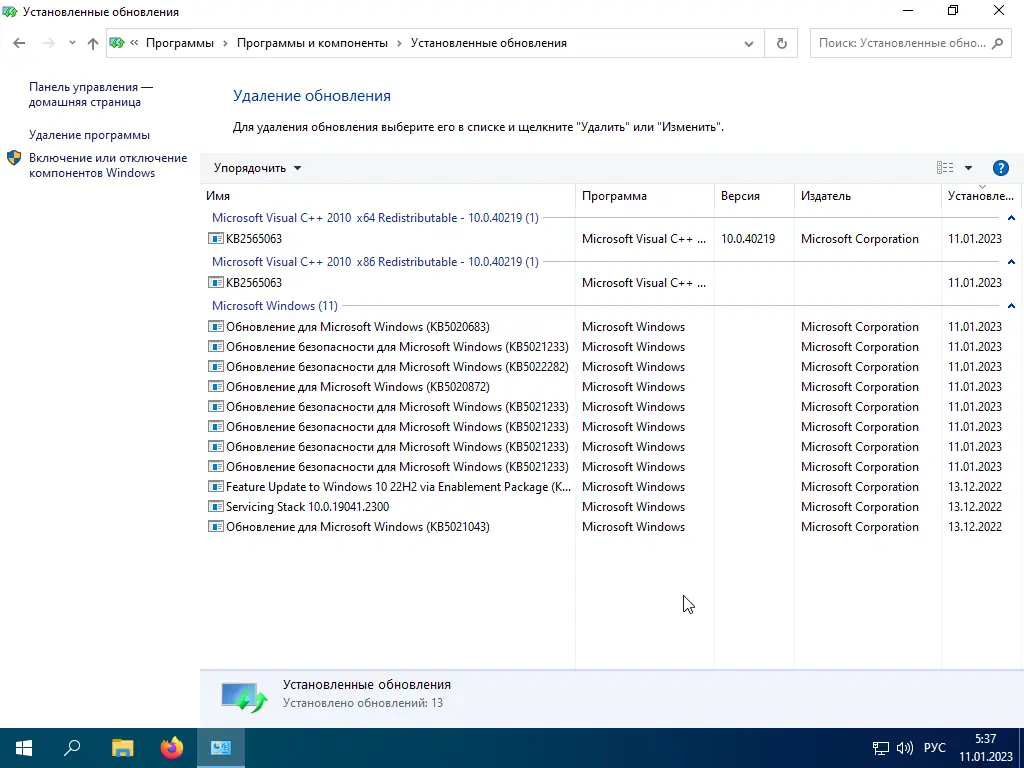Open the Help question mark button
This screenshot has height=768, width=1024.
click(1000, 168)
